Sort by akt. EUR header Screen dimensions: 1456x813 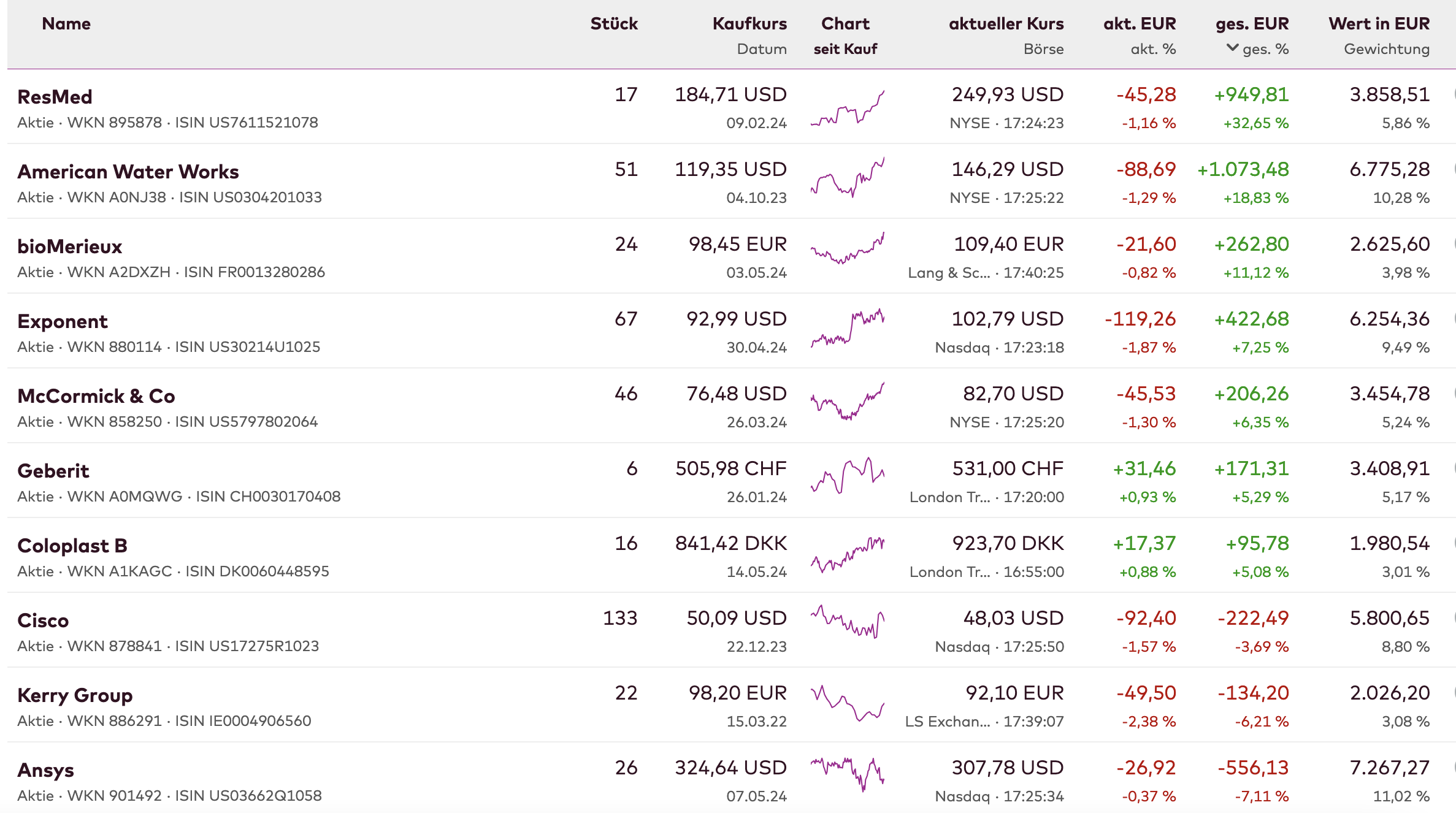click(x=1140, y=23)
